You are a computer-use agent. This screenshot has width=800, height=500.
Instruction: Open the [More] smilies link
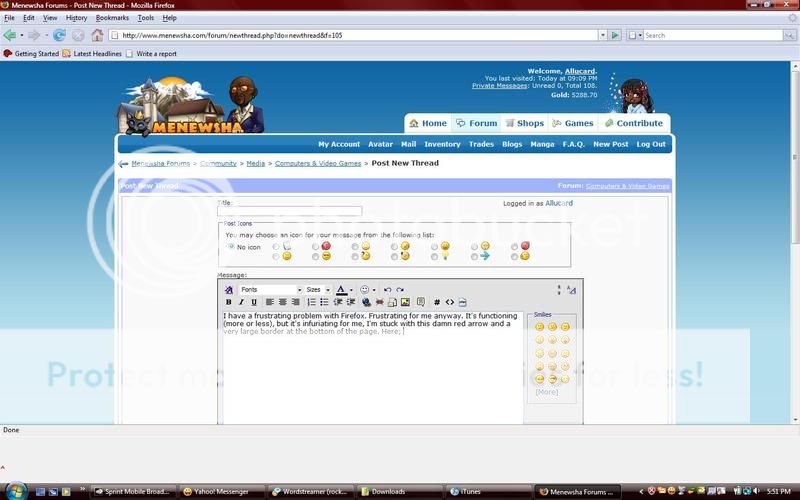pyautogui.click(x=547, y=392)
